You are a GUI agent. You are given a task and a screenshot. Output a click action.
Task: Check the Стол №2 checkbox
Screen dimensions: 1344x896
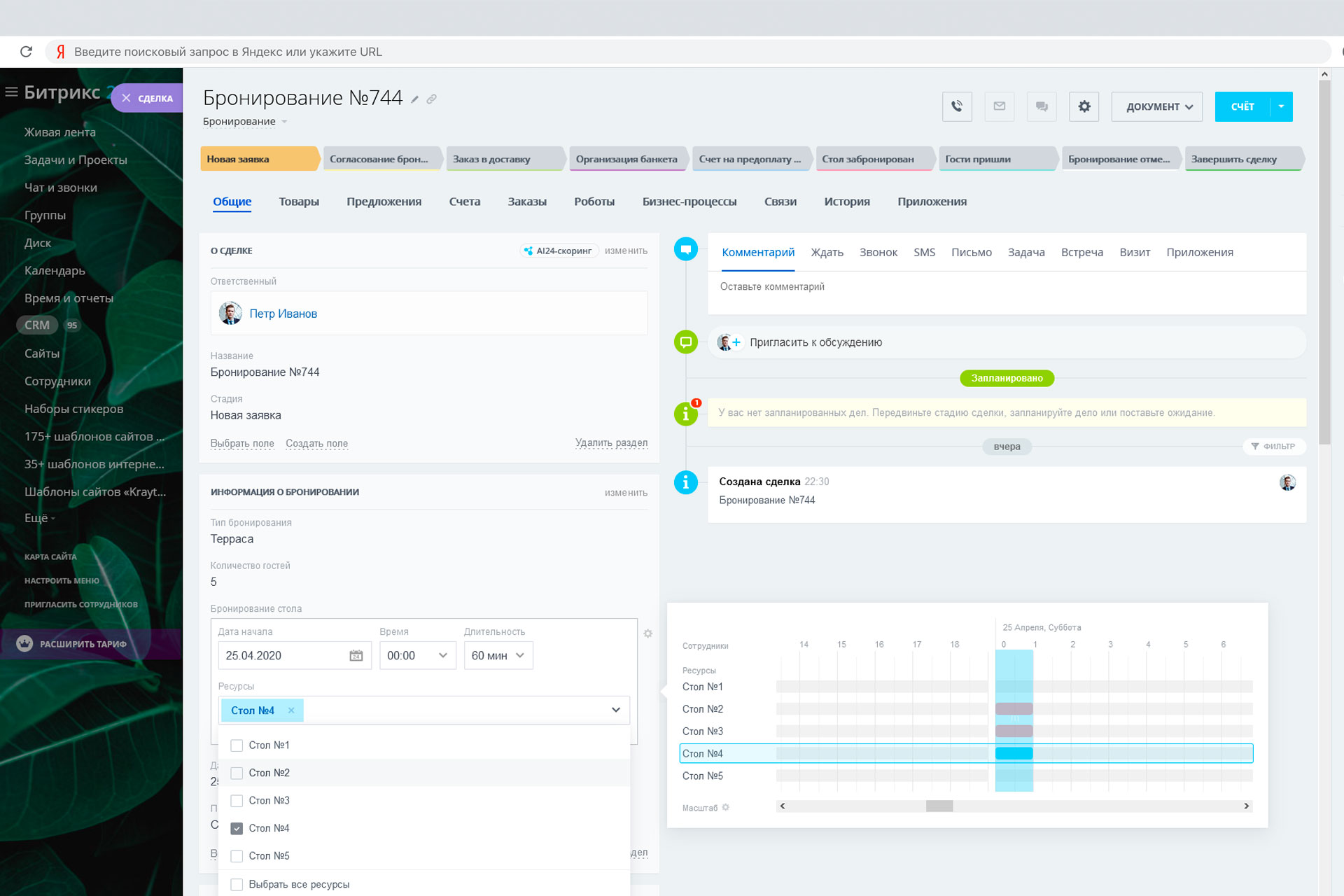pos(237,773)
